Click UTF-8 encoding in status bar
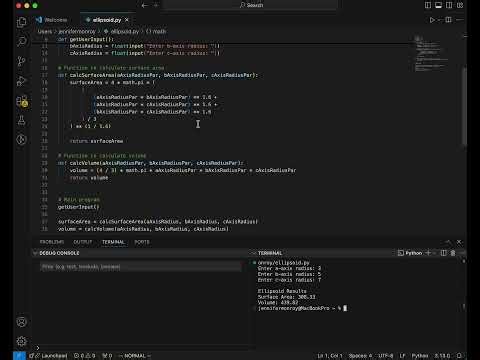This screenshot has height=360, width=480. tap(386, 356)
